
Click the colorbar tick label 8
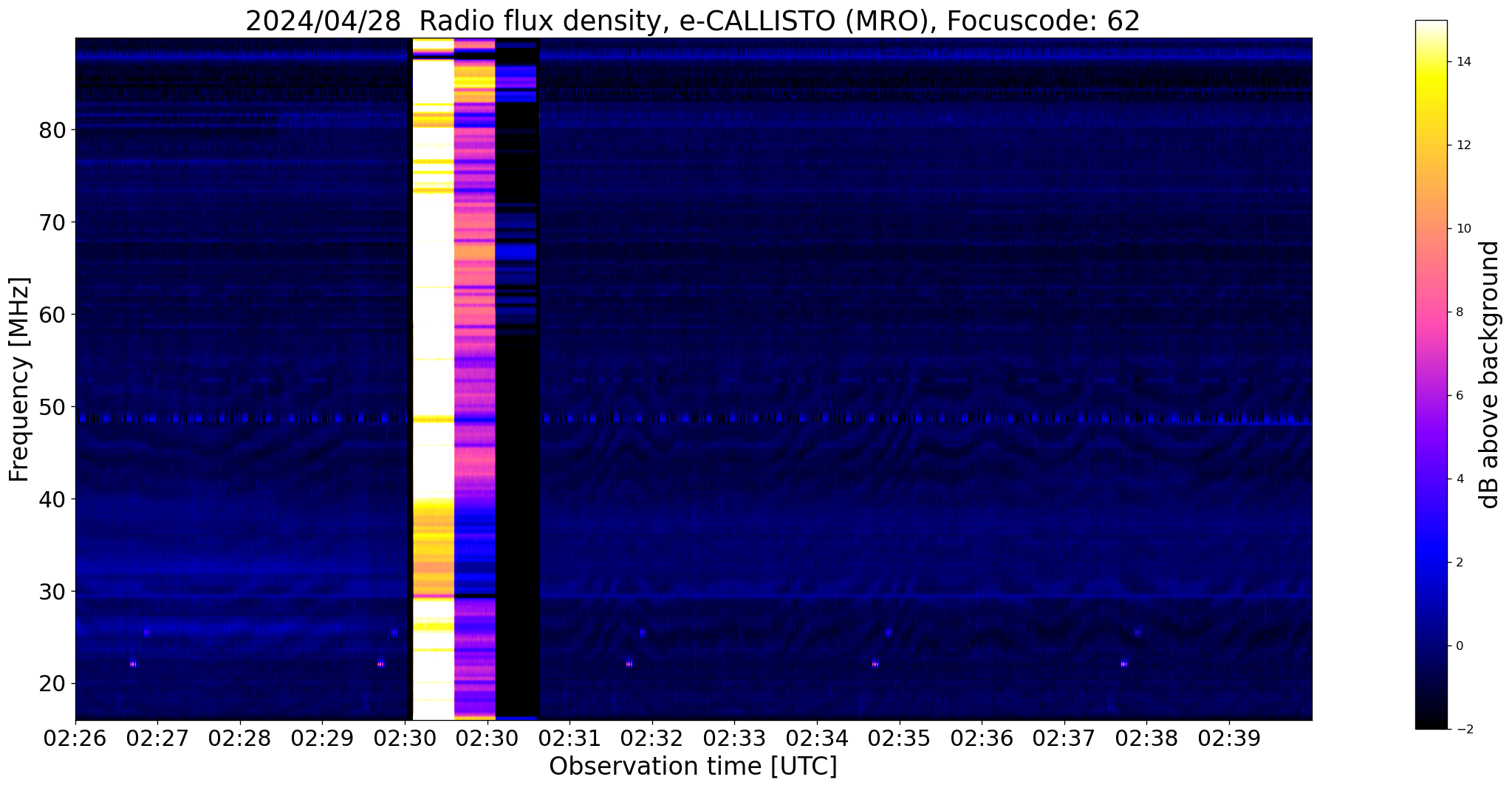[1459, 312]
